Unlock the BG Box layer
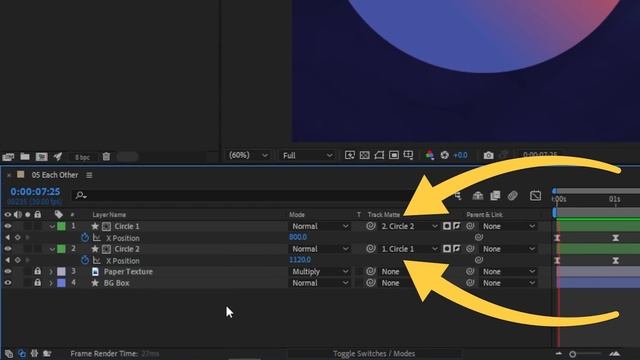640x360 pixels. 38,282
